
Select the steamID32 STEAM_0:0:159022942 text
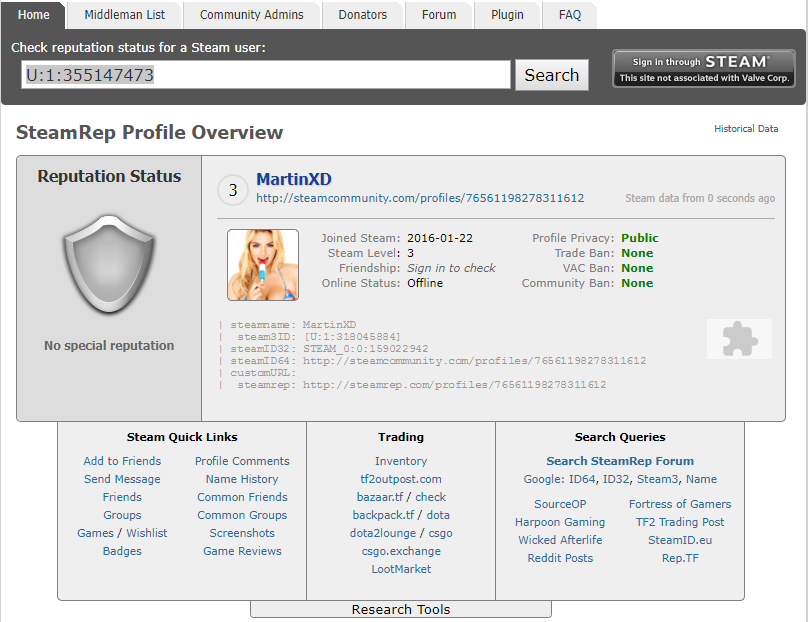(365, 349)
